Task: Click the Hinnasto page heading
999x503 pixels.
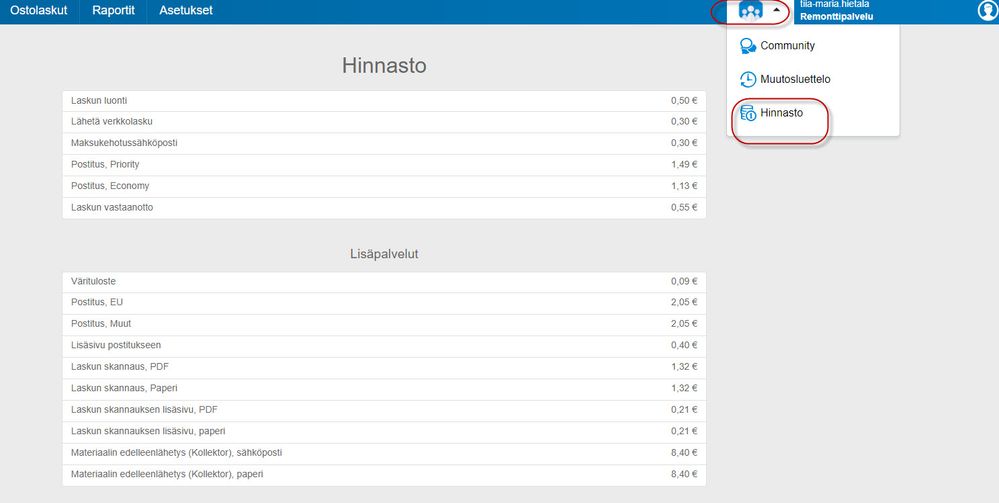Action: (x=384, y=66)
